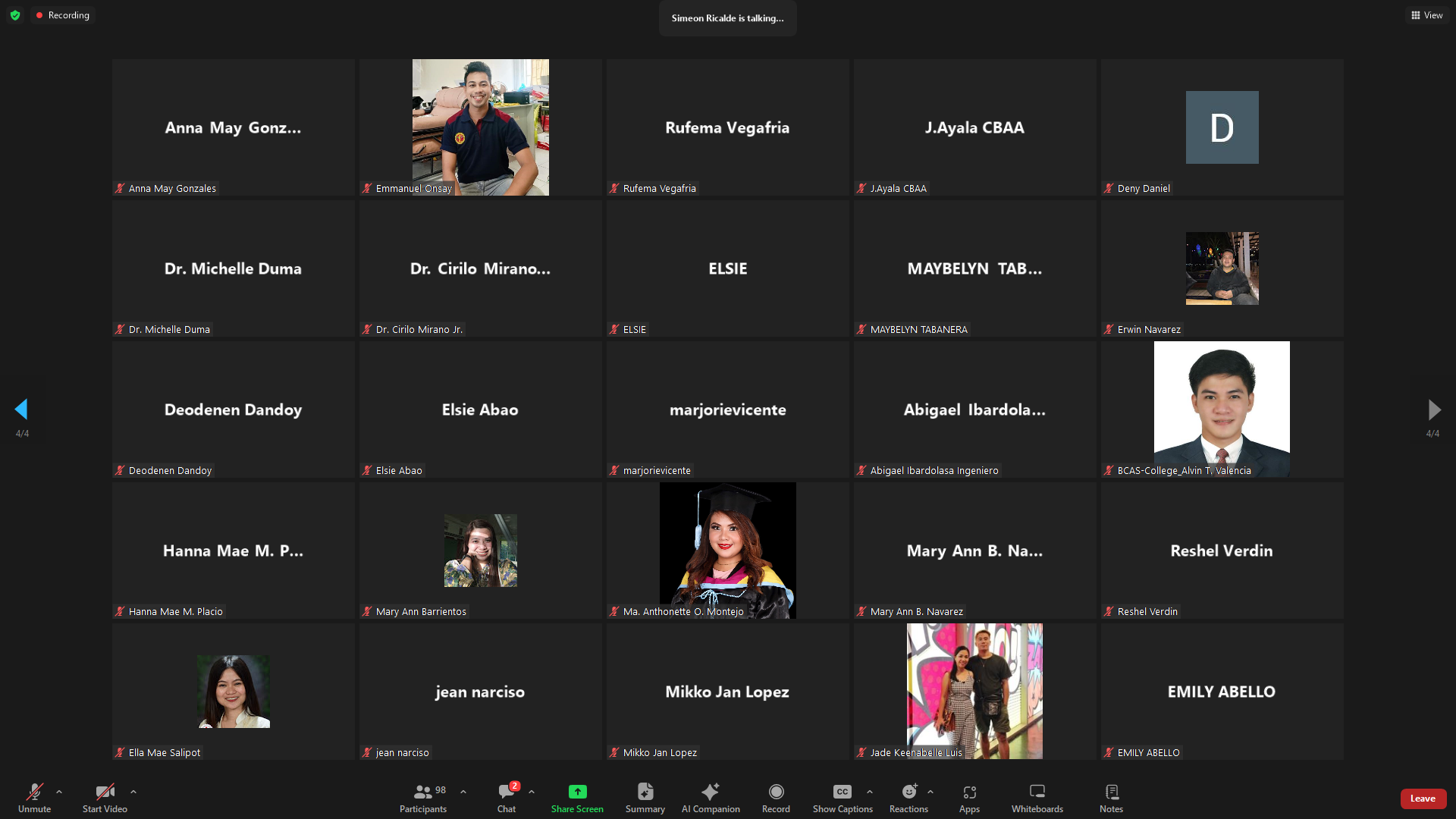Open the Reactions picker
The width and height of the screenshot is (1456, 819).
click(x=908, y=792)
